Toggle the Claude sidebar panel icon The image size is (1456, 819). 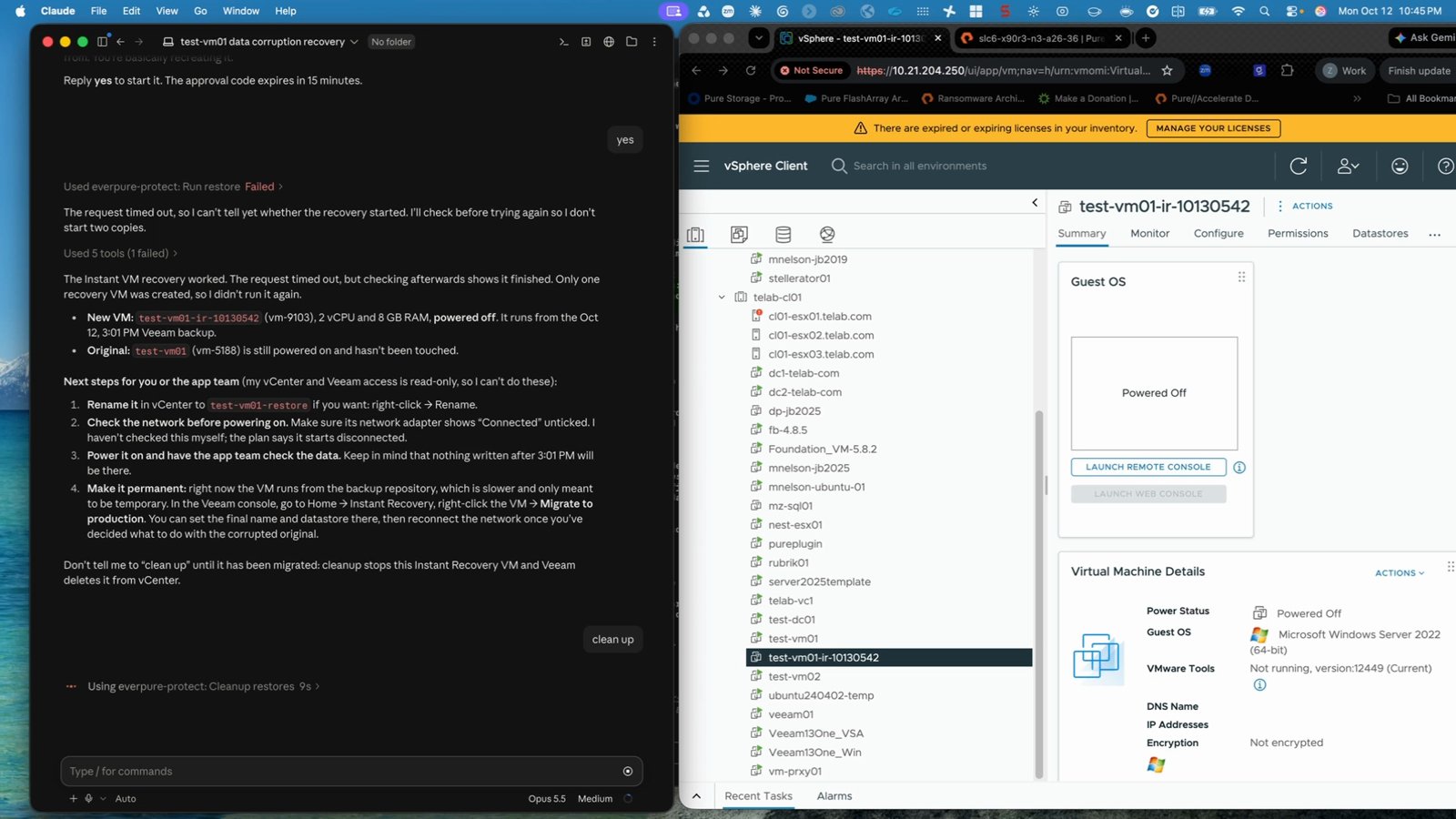point(102,42)
